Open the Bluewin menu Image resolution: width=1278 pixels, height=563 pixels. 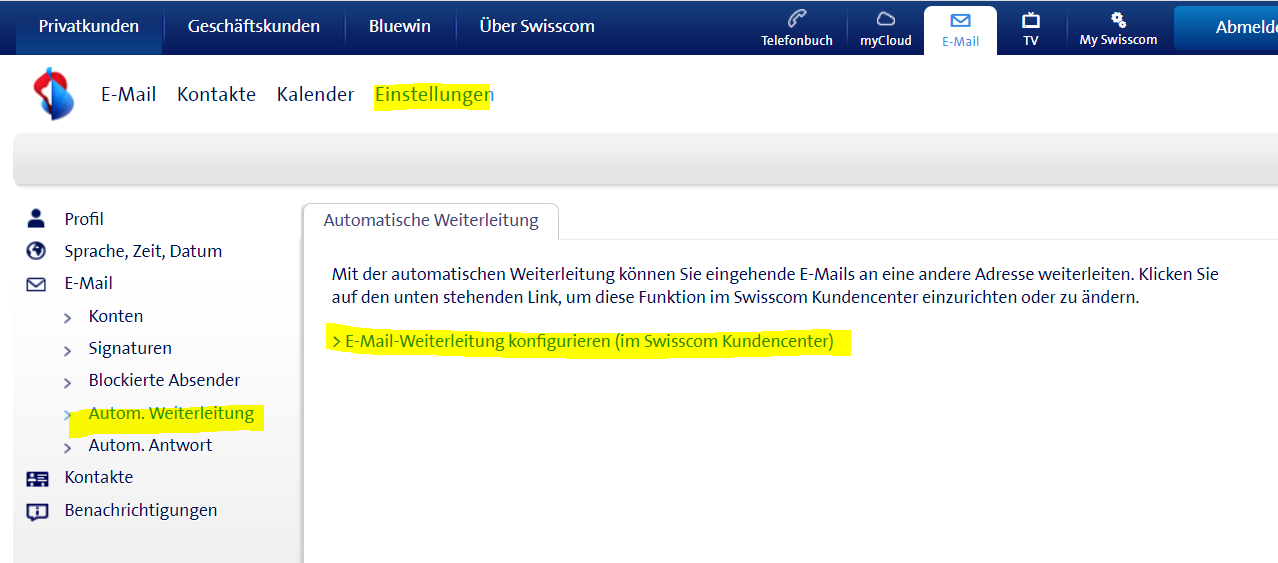pyautogui.click(x=400, y=27)
